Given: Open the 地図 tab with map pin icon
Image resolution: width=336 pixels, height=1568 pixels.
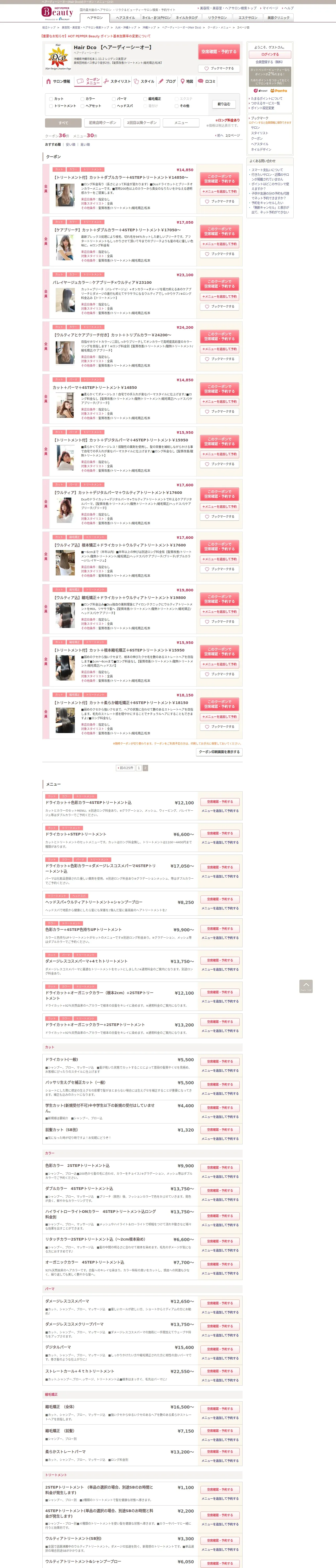Looking at the screenshot, I should click(x=187, y=82).
